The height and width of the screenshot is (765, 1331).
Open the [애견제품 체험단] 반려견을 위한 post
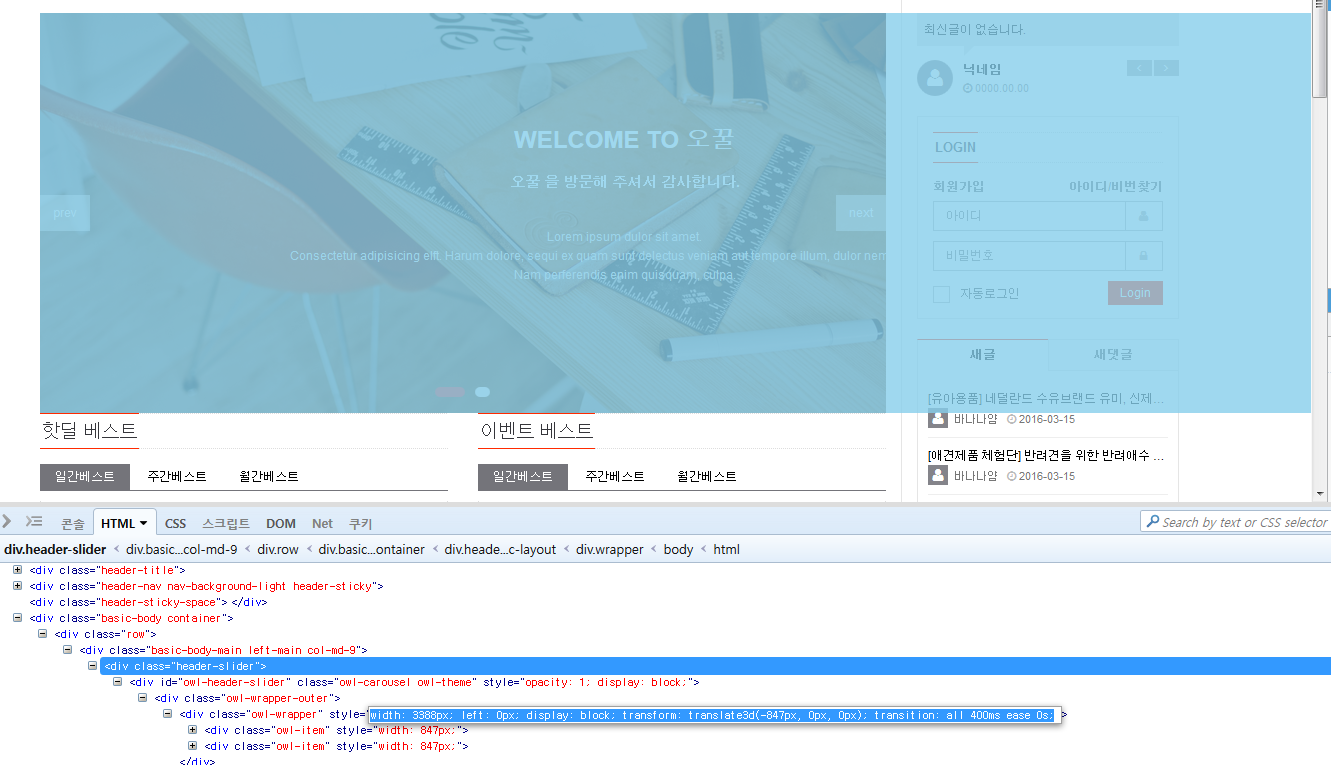click(1046, 455)
